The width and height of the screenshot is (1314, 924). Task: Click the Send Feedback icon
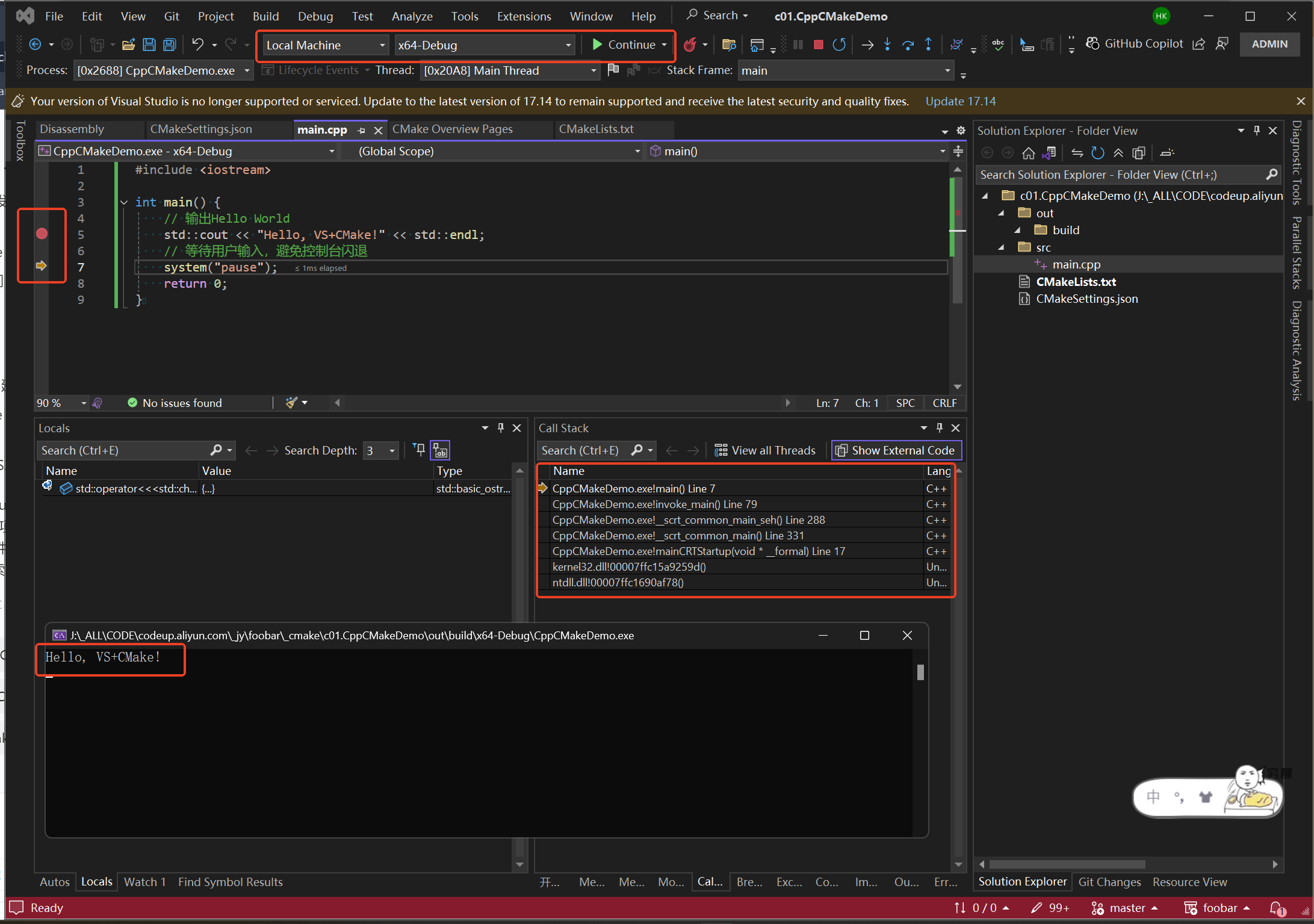1222,44
